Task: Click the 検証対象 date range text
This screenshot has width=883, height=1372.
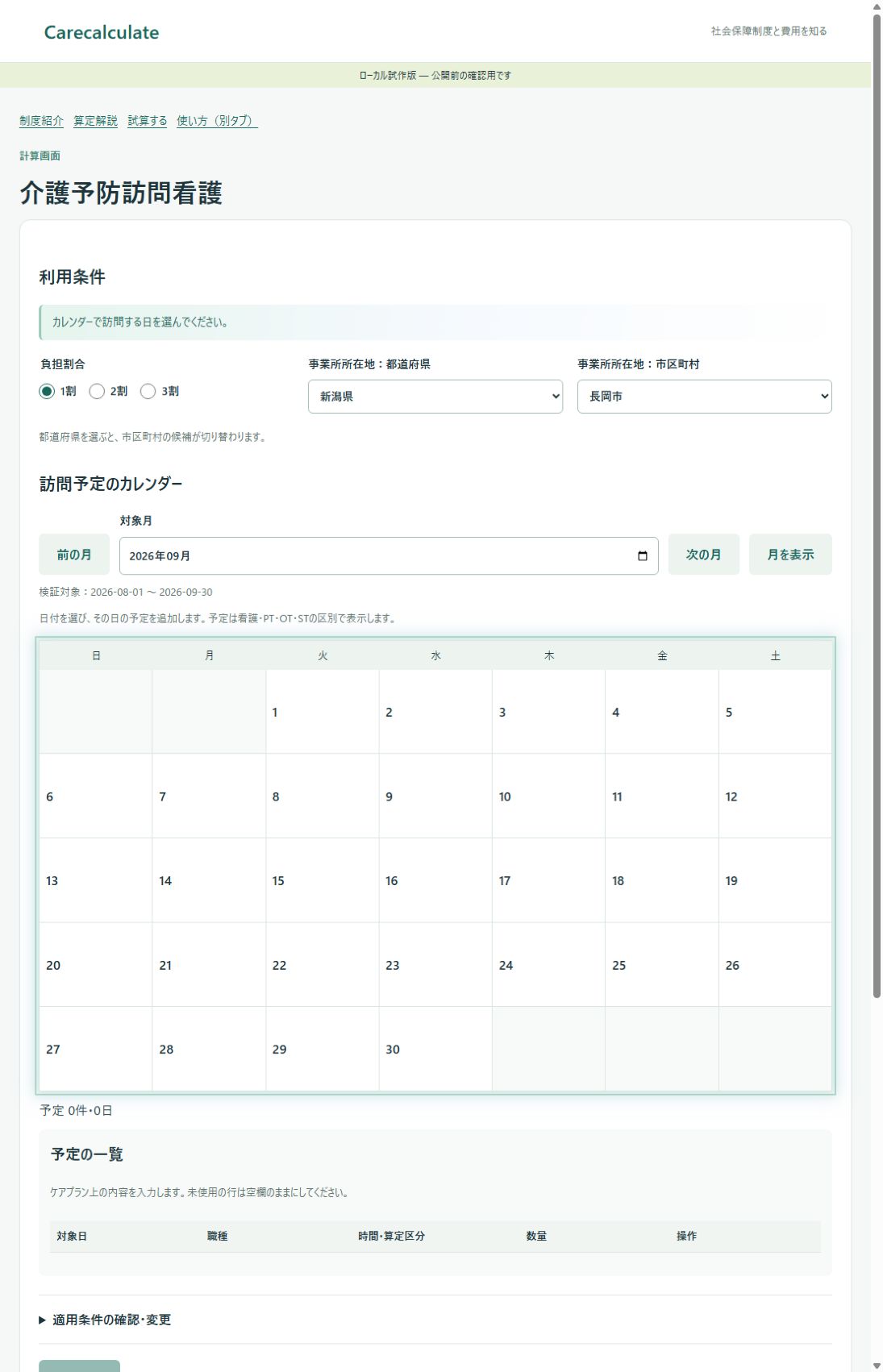Action: pyautogui.click(x=126, y=592)
